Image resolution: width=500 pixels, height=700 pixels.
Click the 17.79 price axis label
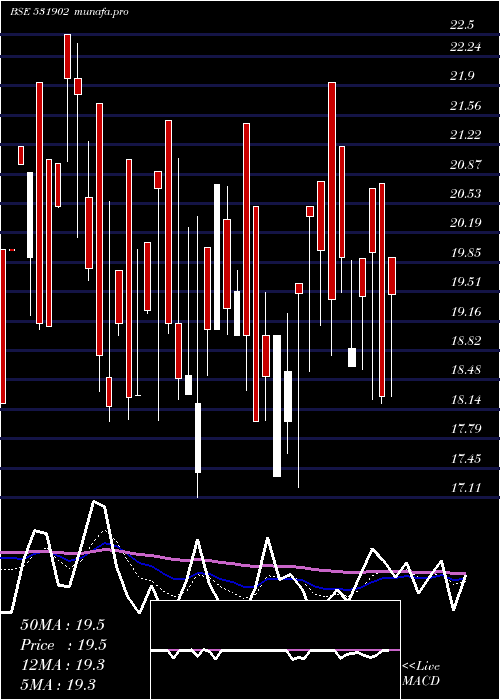[x=466, y=429]
